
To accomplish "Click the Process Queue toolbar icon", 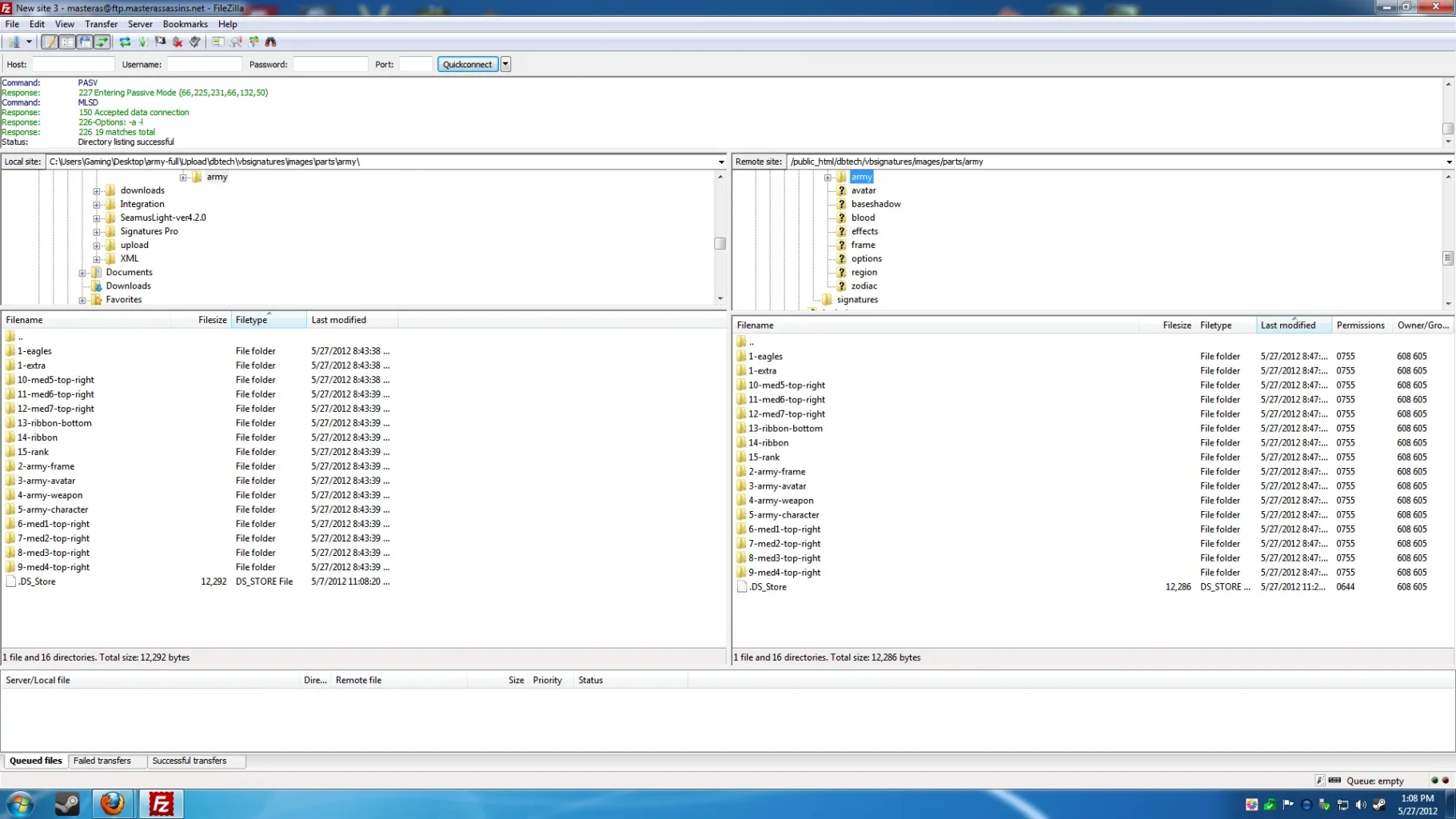I will [142, 42].
